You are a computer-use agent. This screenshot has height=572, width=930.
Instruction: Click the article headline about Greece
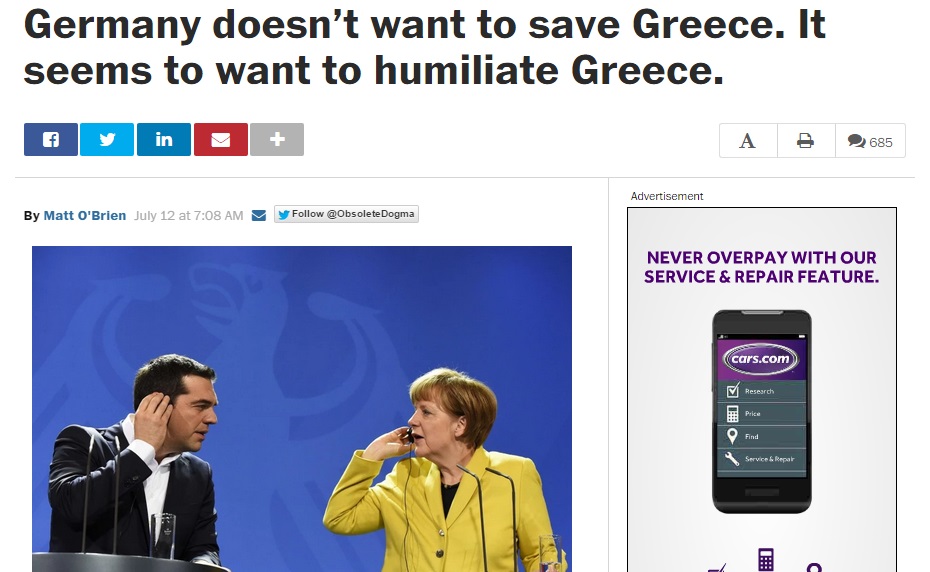coord(424,47)
